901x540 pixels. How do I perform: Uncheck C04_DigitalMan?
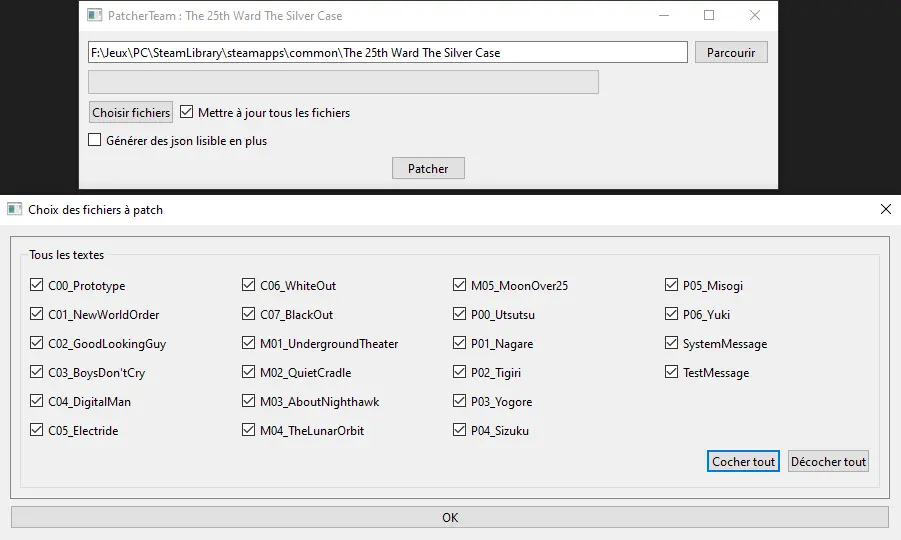click(36, 400)
